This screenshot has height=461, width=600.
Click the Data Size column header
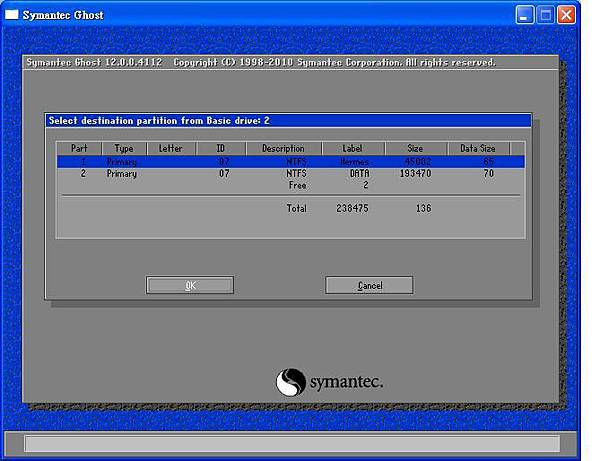pos(478,148)
